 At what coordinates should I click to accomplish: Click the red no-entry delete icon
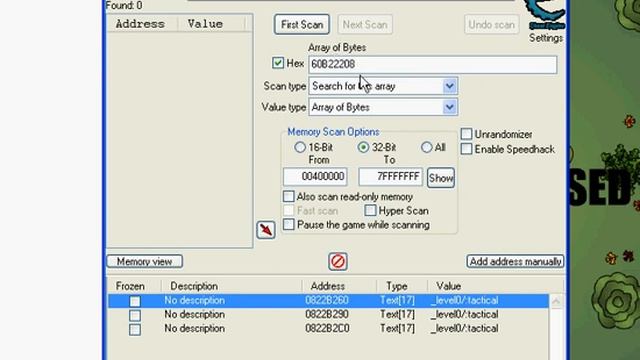[338, 261]
